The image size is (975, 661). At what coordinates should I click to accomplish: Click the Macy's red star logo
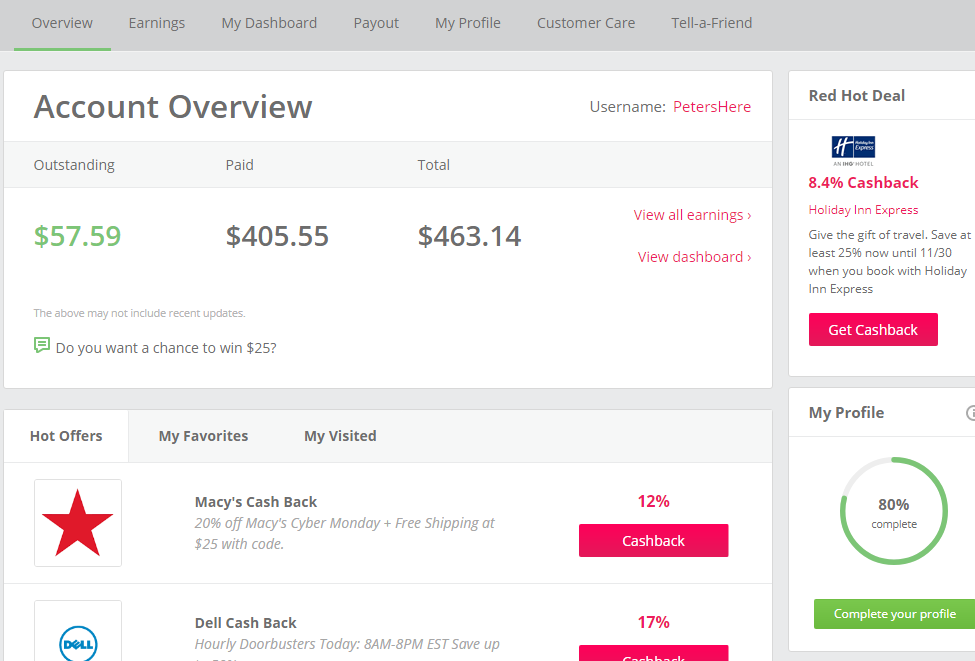[x=78, y=523]
